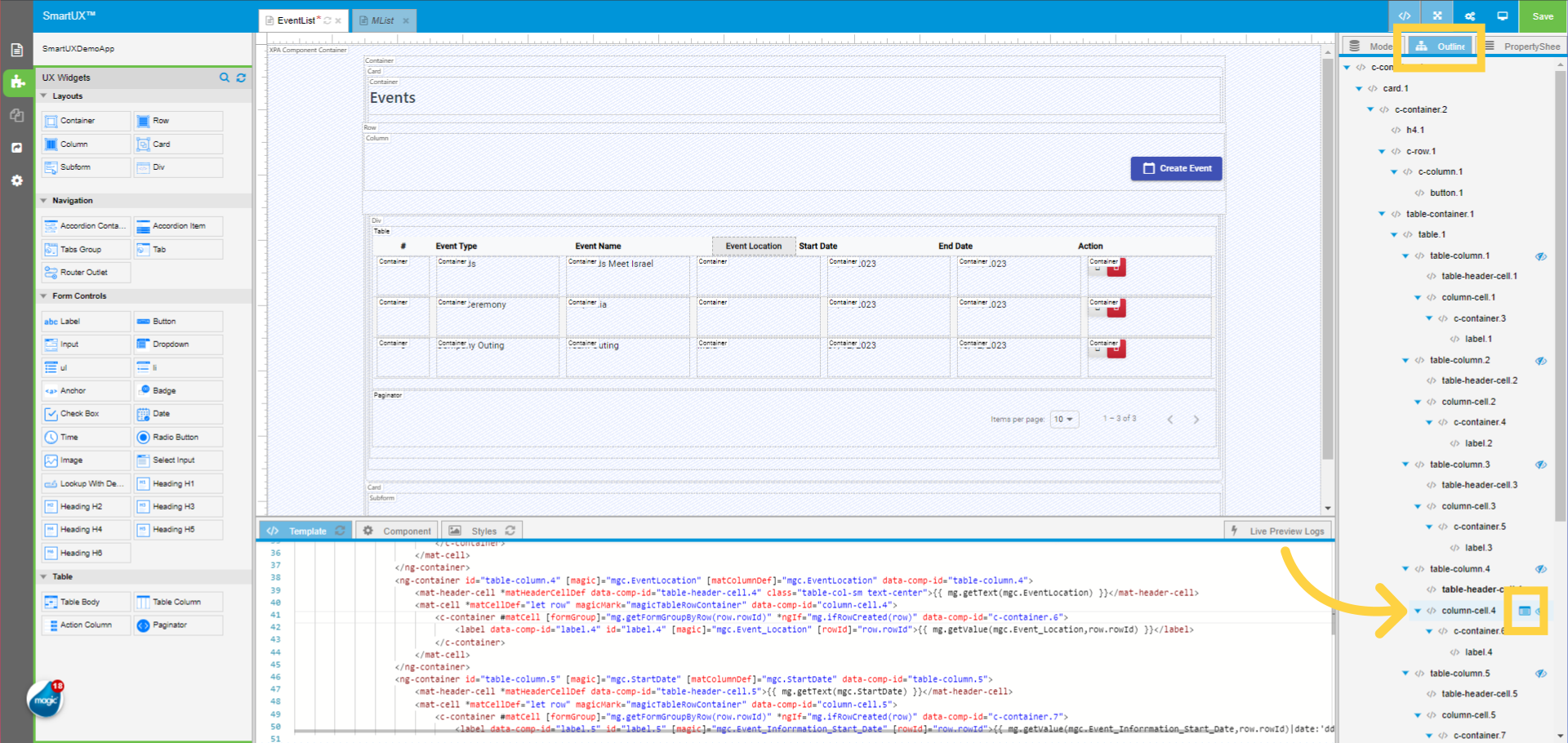Image resolution: width=1568 pixels, height=743 pixels.
Task: Select the documents icon in left sidebar
Action: coord(16,49)
